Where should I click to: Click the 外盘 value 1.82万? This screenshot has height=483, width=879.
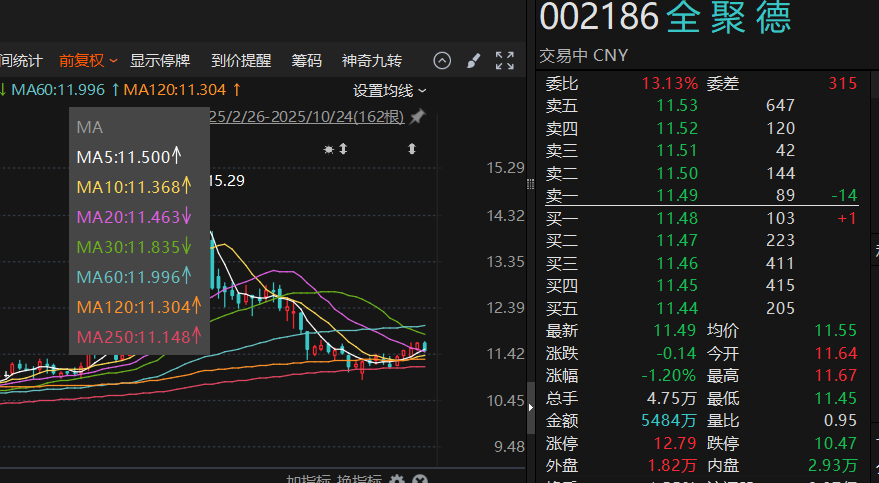(x=672, y=466)
